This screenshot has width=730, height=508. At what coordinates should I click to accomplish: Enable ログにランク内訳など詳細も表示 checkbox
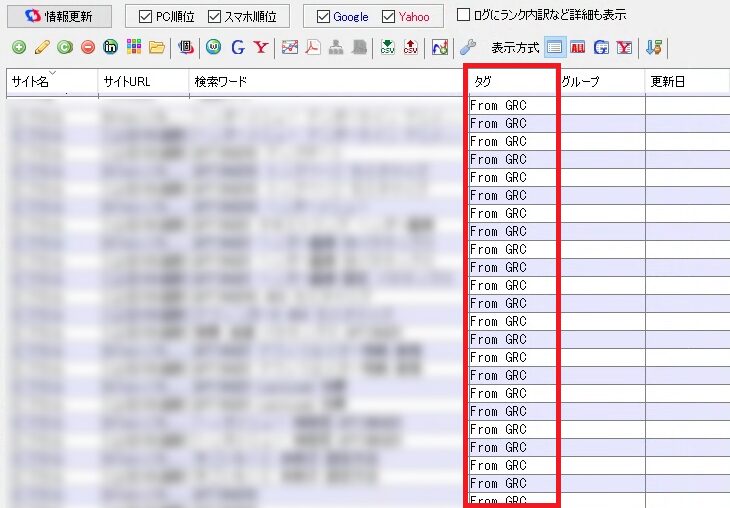click(463, 15)
